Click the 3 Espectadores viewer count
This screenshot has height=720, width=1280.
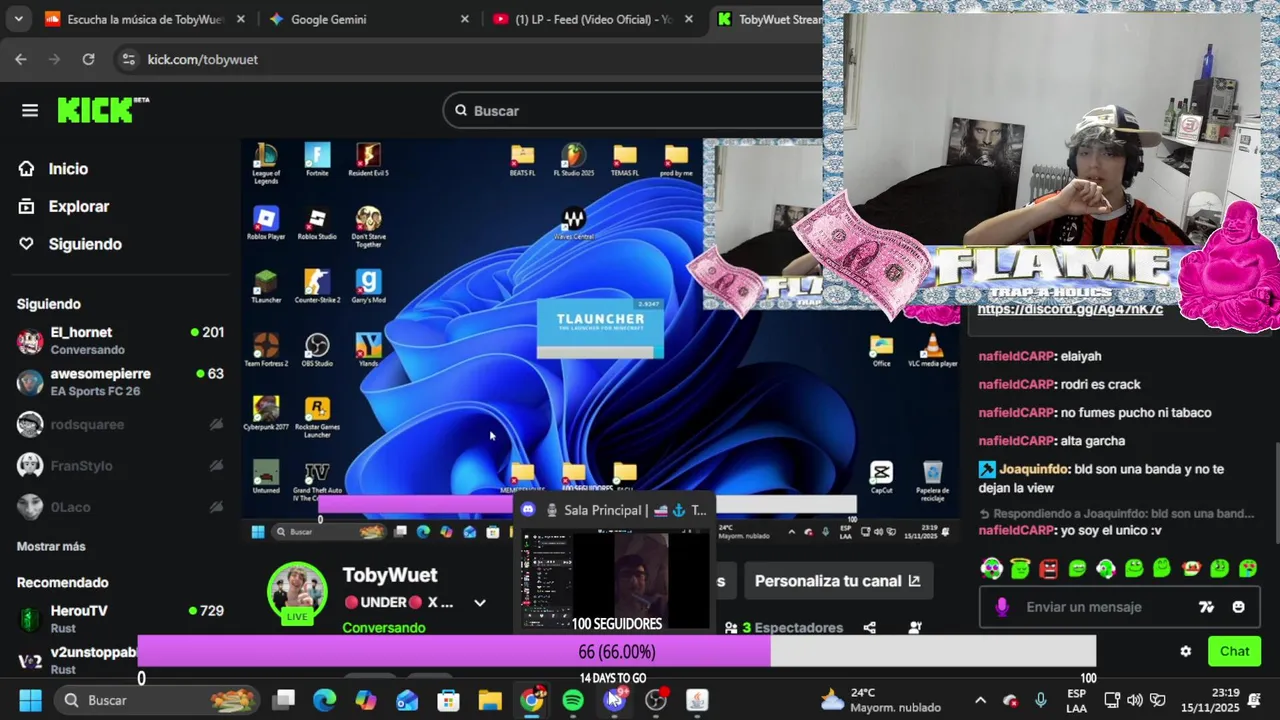(x=783, y=628)
